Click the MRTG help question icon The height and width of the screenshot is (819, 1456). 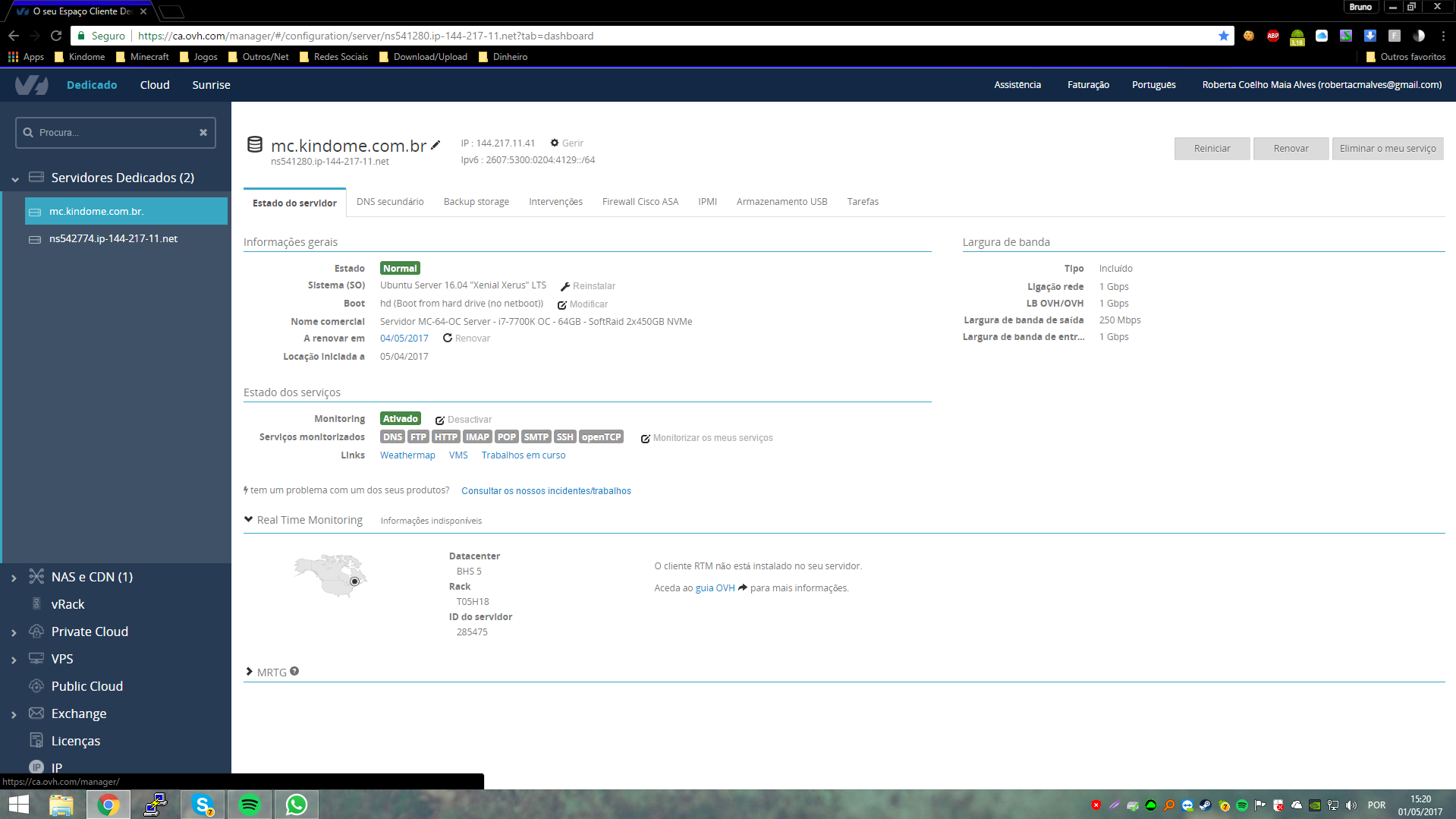pyautogui.click(x=294, y=671)
